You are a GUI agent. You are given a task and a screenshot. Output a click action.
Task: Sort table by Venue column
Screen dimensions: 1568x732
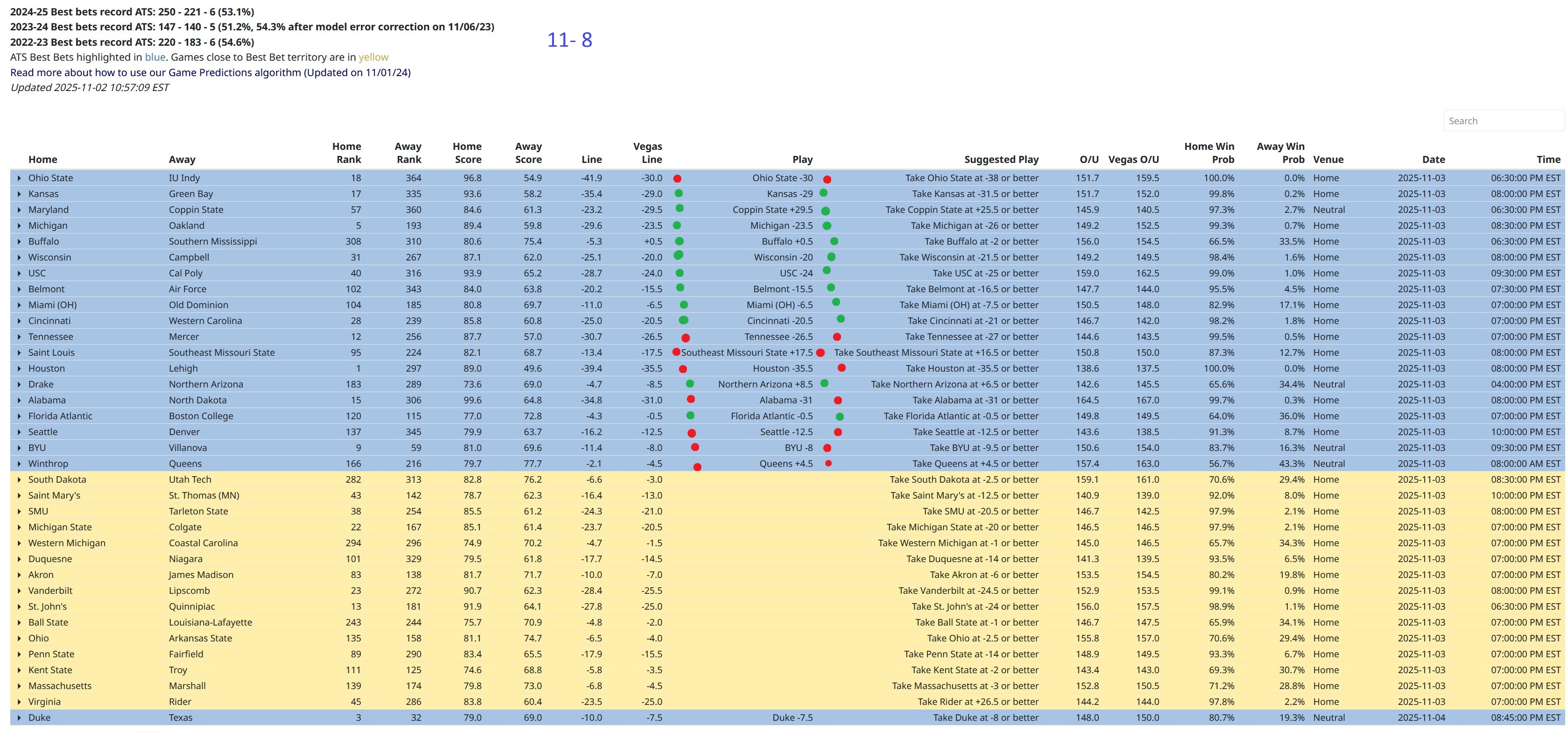click(1328, 159)
